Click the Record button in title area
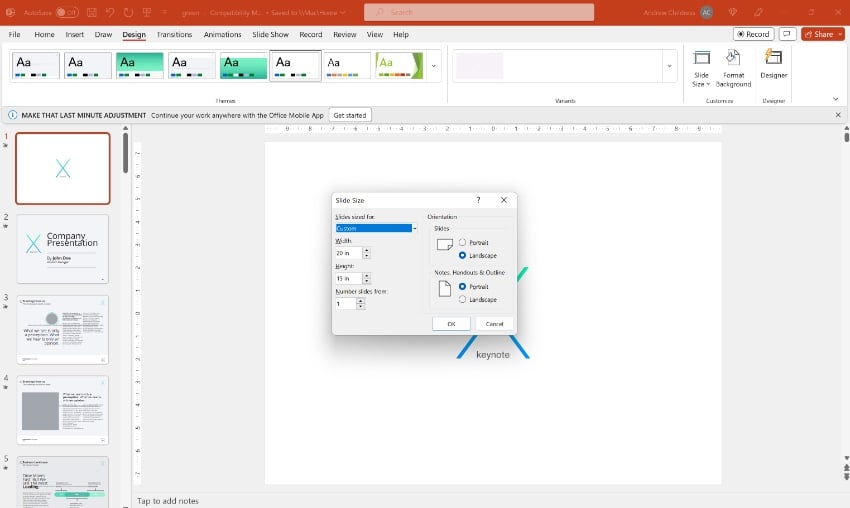The height and width of the screenshot is (508, 850). [753, 34]
